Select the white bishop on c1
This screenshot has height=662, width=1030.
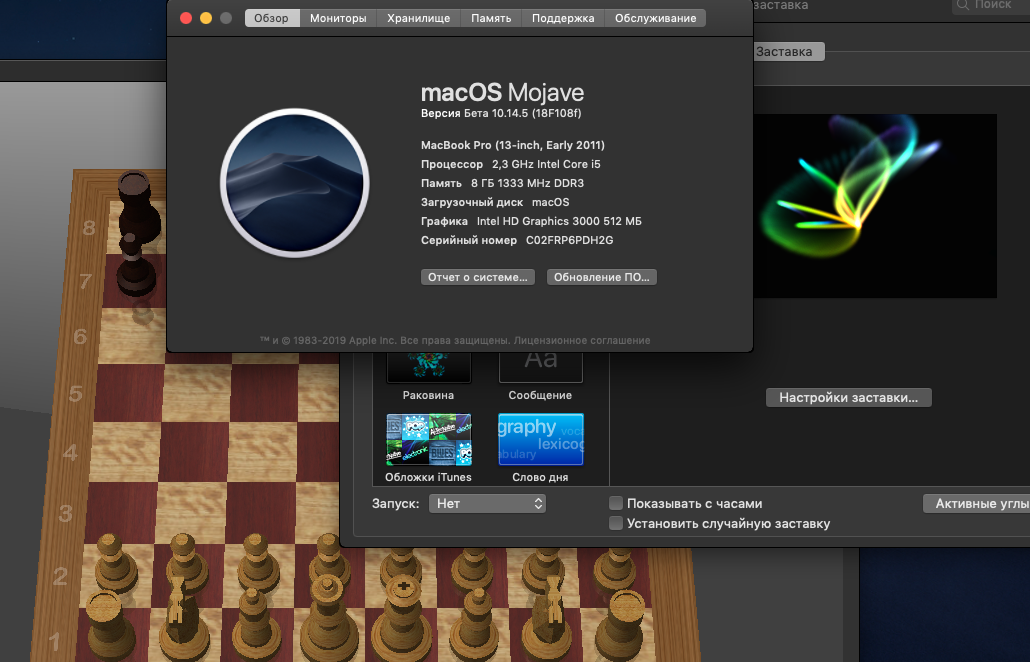click(254, 625)
